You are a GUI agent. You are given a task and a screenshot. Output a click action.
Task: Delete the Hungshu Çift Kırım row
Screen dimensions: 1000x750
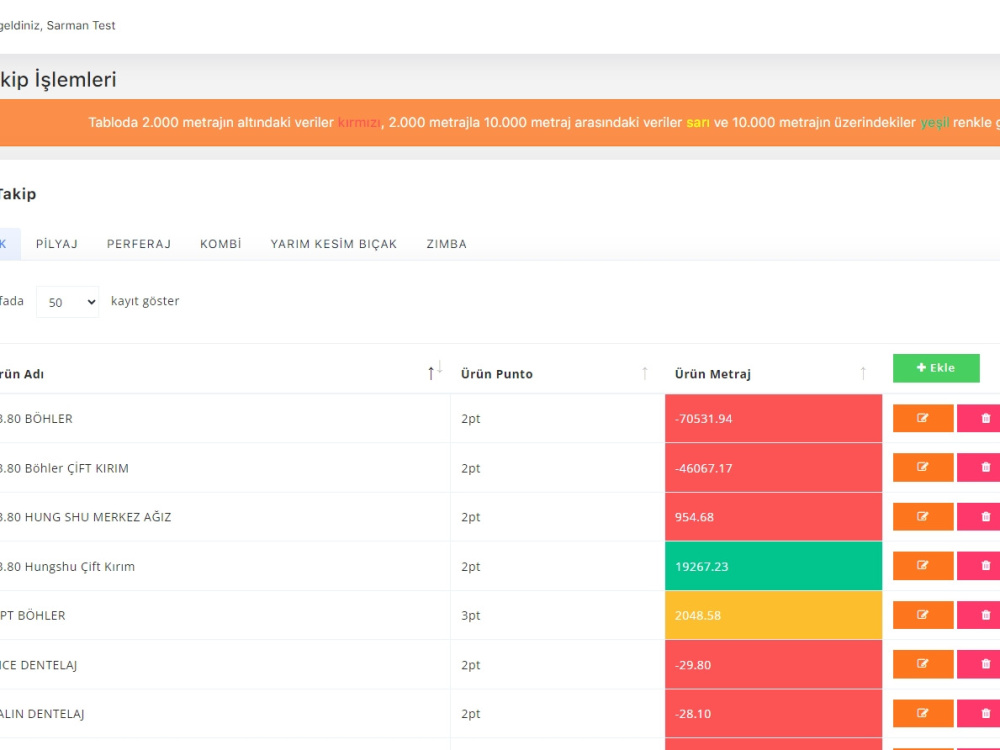979,566
